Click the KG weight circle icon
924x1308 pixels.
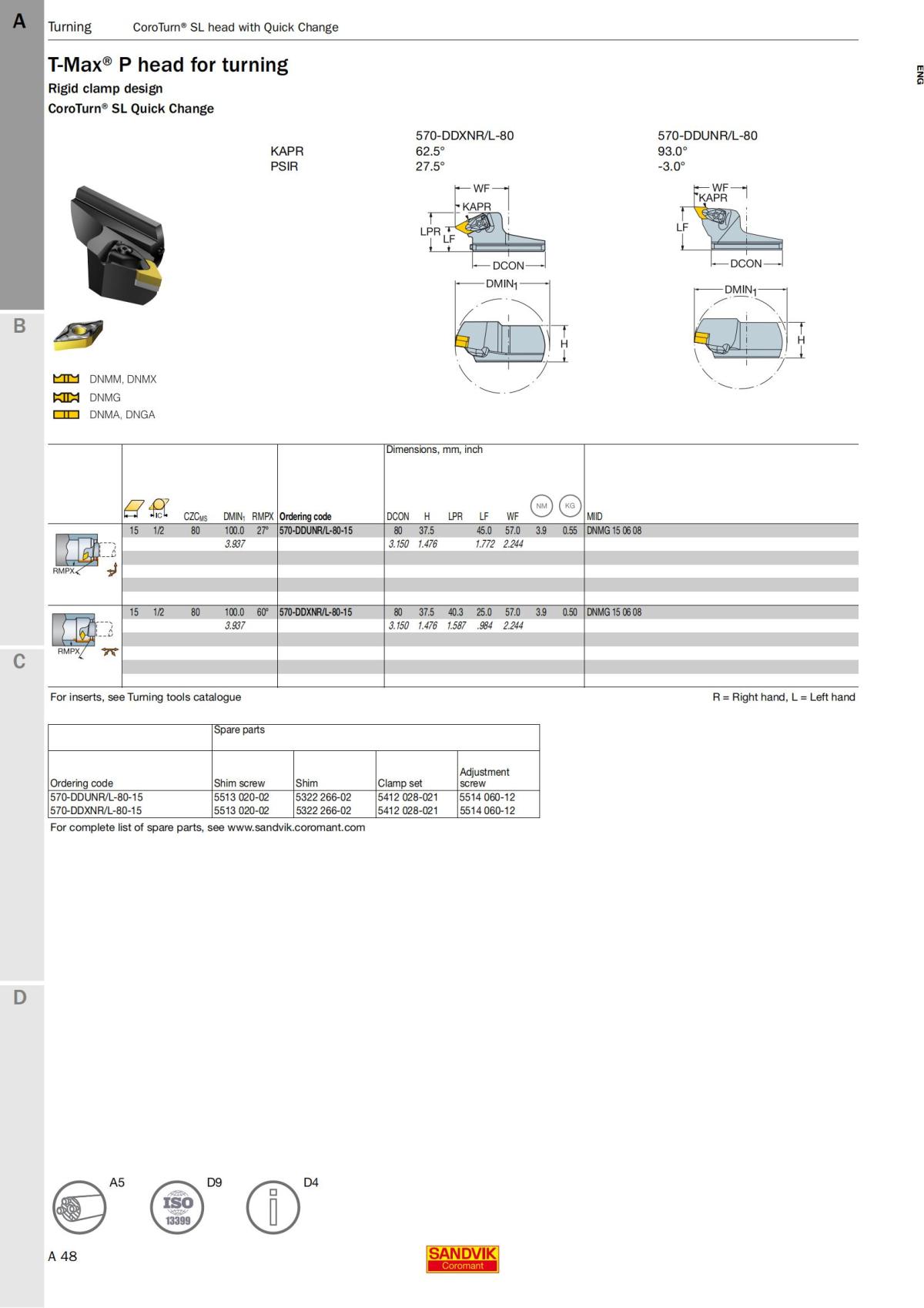(x=570, y=505)
